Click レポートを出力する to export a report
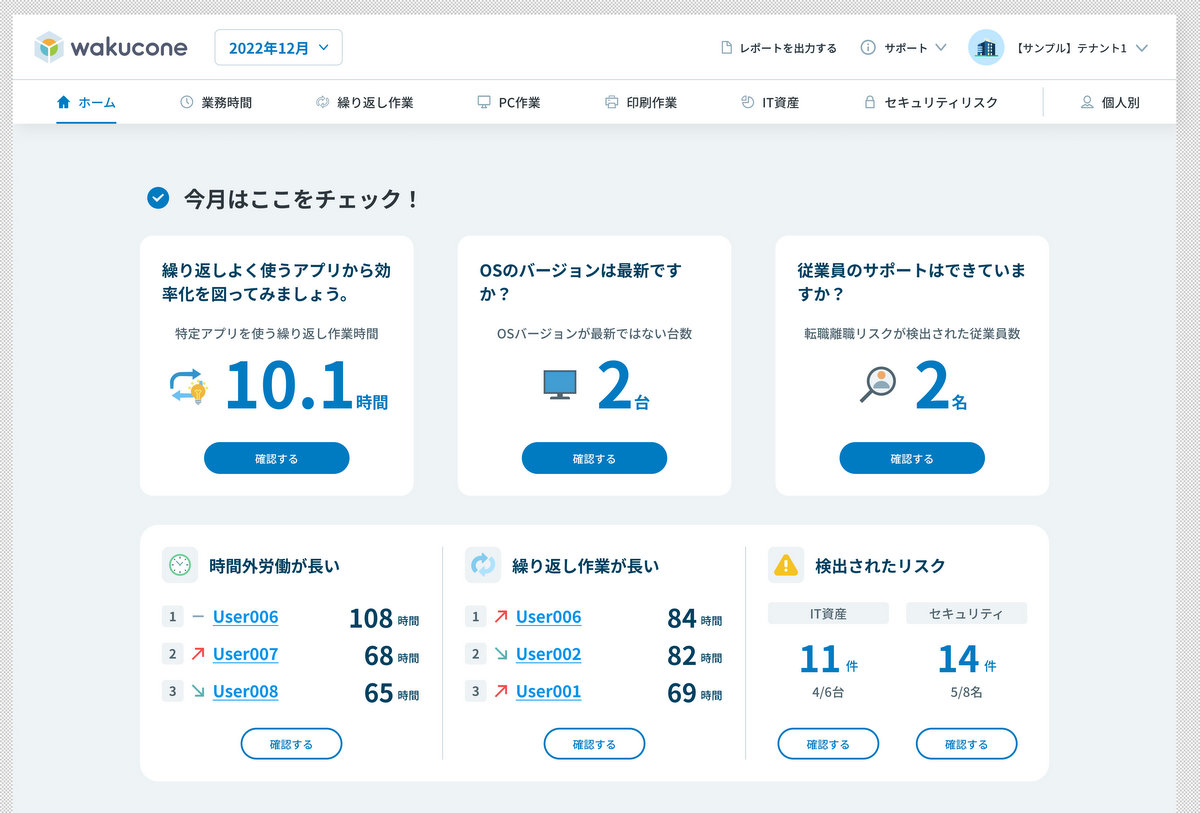 (x=778, y=47)
